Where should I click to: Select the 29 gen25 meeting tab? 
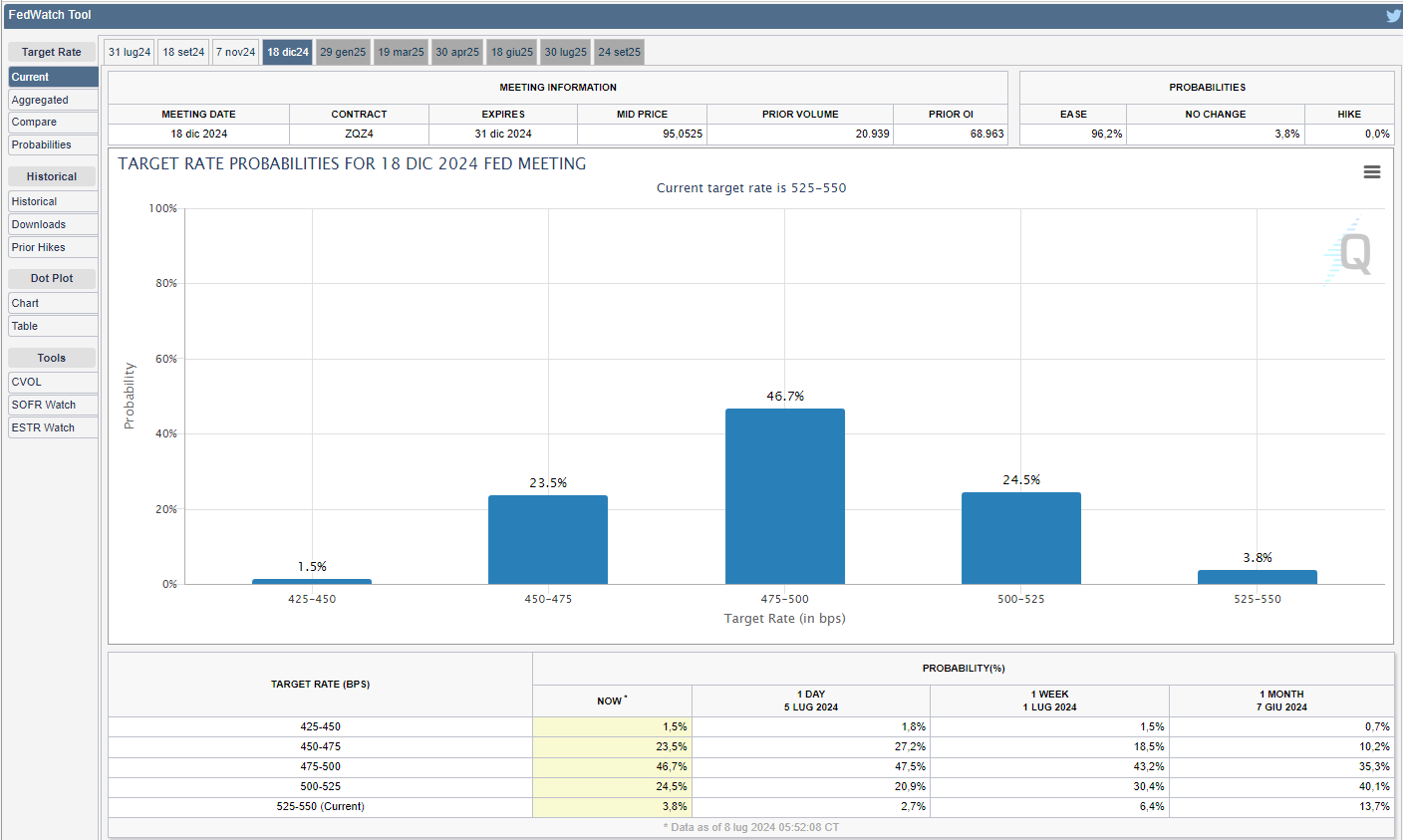[x=343, y=52]
